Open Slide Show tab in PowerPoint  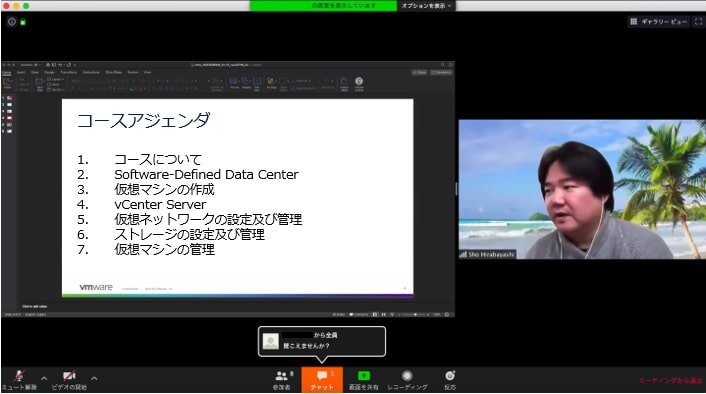tap(113, 72)
